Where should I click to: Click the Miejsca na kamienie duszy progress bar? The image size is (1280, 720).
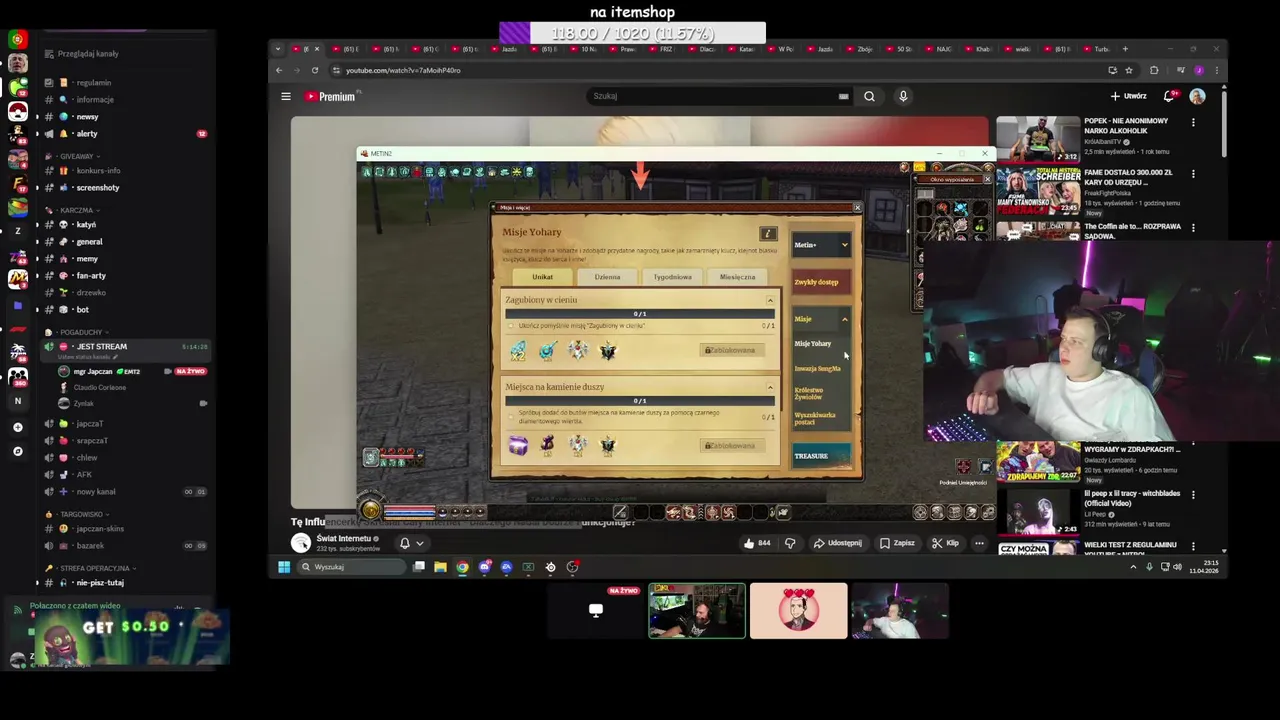click(x=640, y=401)
